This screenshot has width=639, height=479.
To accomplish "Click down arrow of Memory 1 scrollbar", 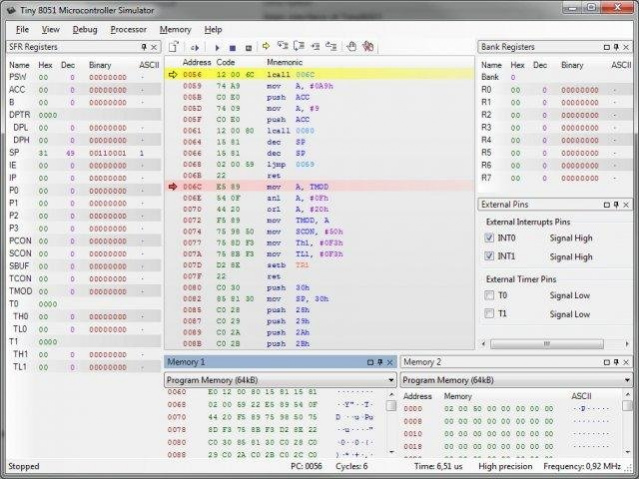I will [391, 452].
